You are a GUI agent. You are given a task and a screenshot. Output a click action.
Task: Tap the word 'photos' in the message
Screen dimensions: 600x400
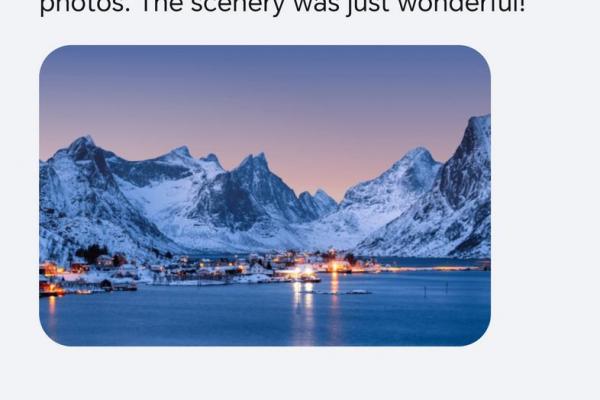[x=85, y=8]
